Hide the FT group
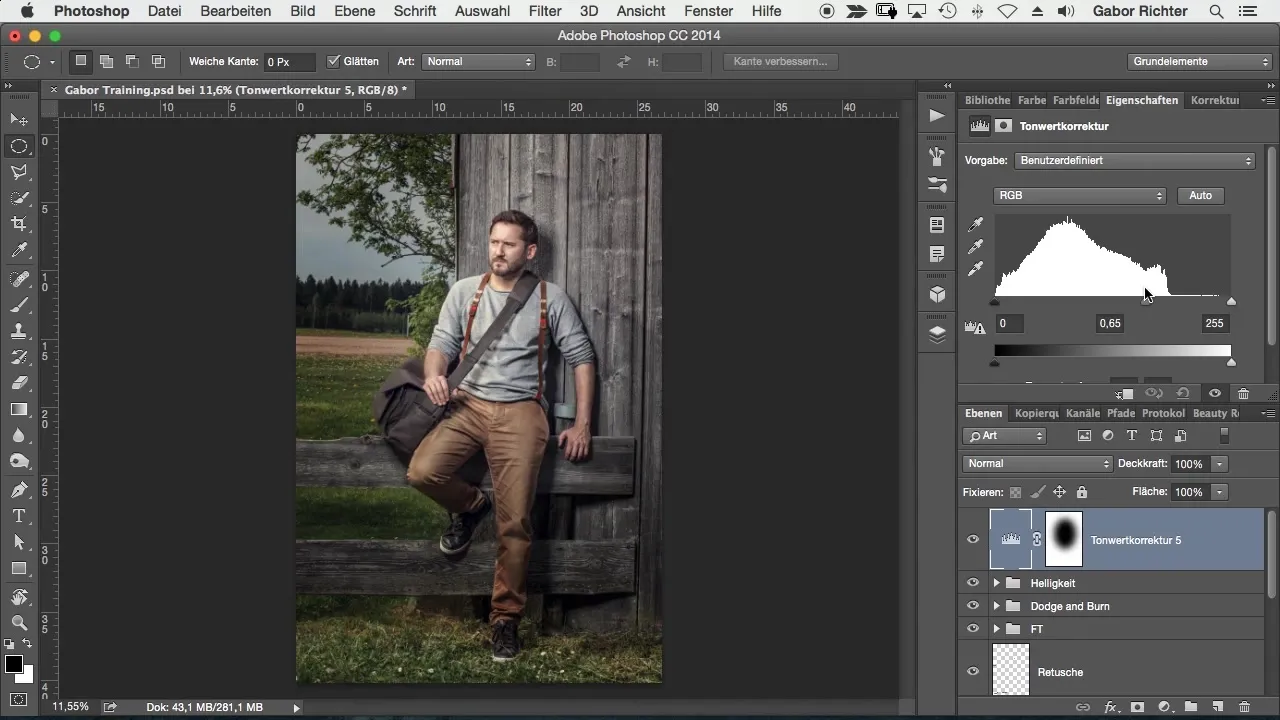Viewport: 1280px width, 720px height. [x=973, y=629]
